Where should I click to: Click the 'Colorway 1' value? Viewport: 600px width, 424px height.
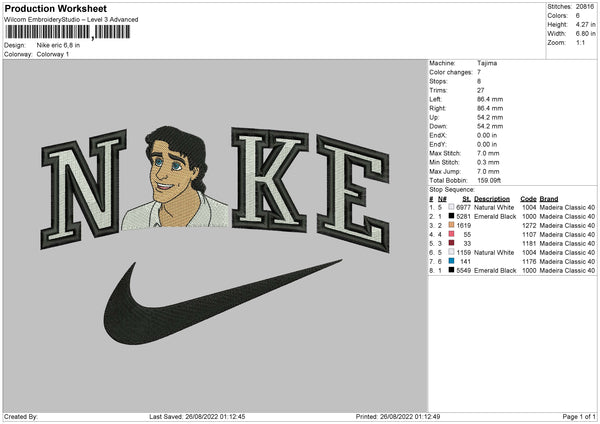(53, 54)
